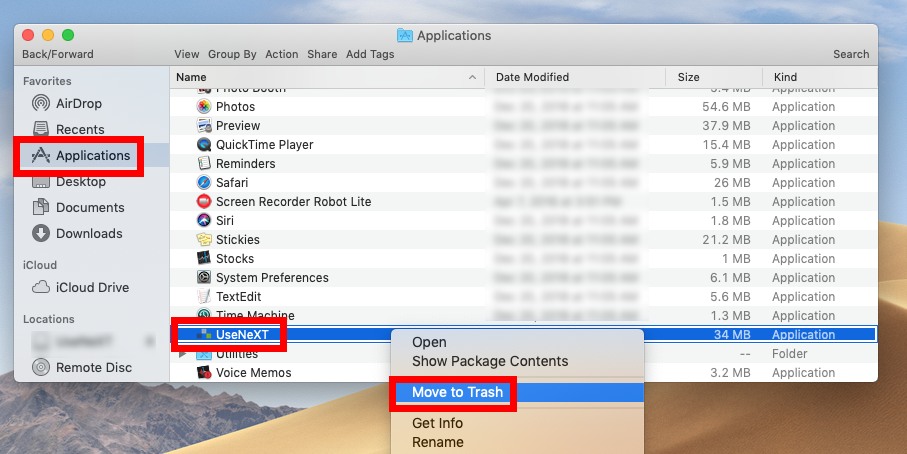Select the Time Machine row
This screenshot has height=454, width=907.
523,315
